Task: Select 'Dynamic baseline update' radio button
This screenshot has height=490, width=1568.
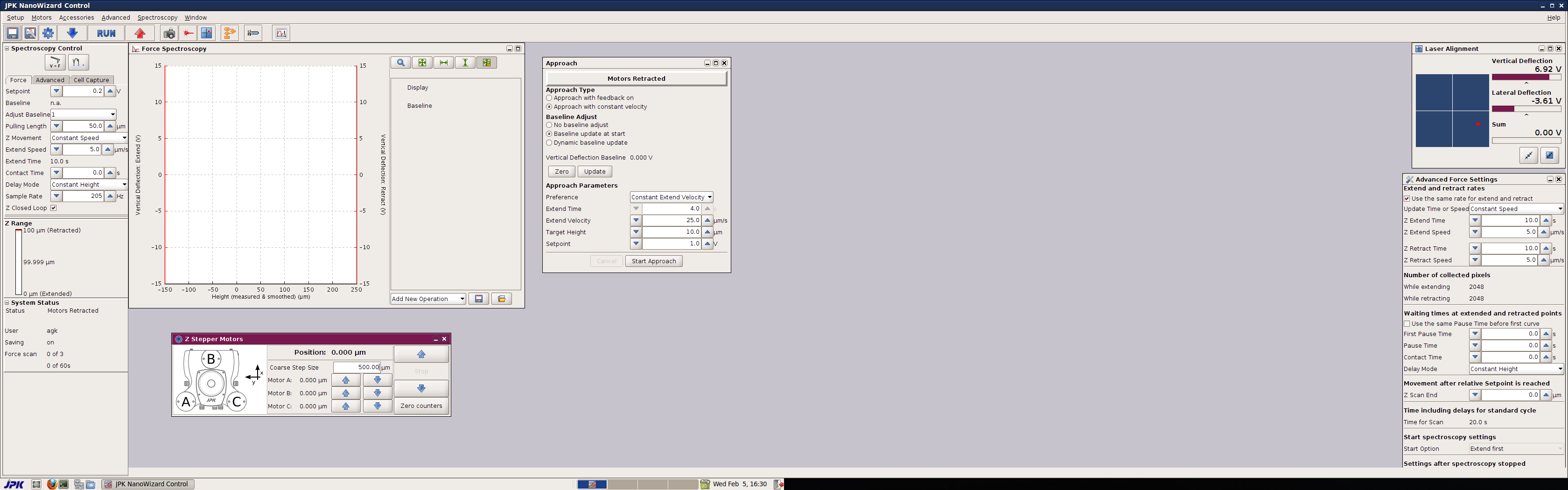Action: click(x=549, y=143)
